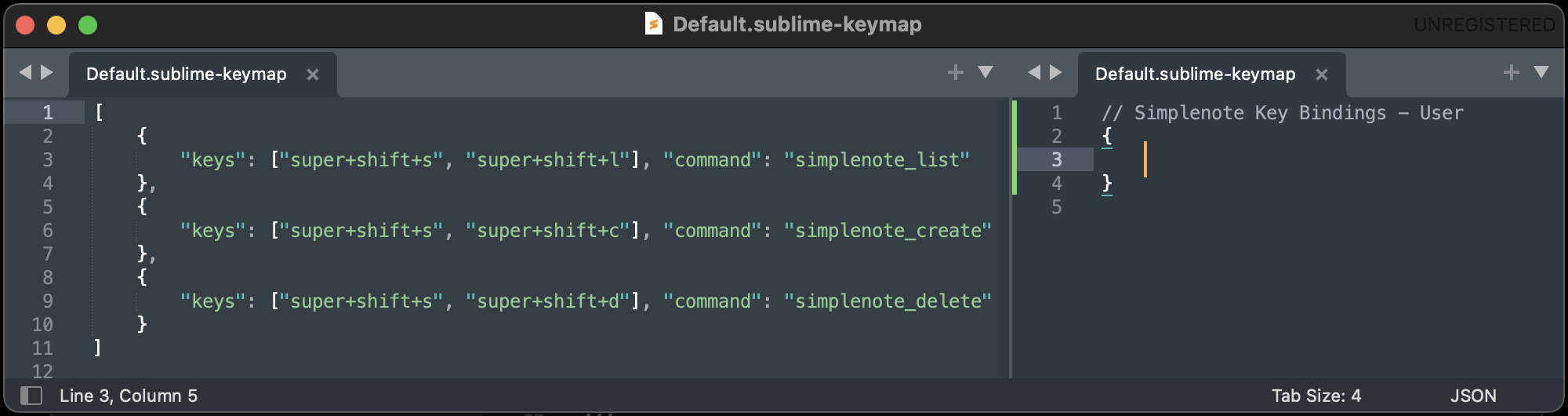
Task: Click the Simplenote Key Bindings comment line
Action: pos(1283,113)
